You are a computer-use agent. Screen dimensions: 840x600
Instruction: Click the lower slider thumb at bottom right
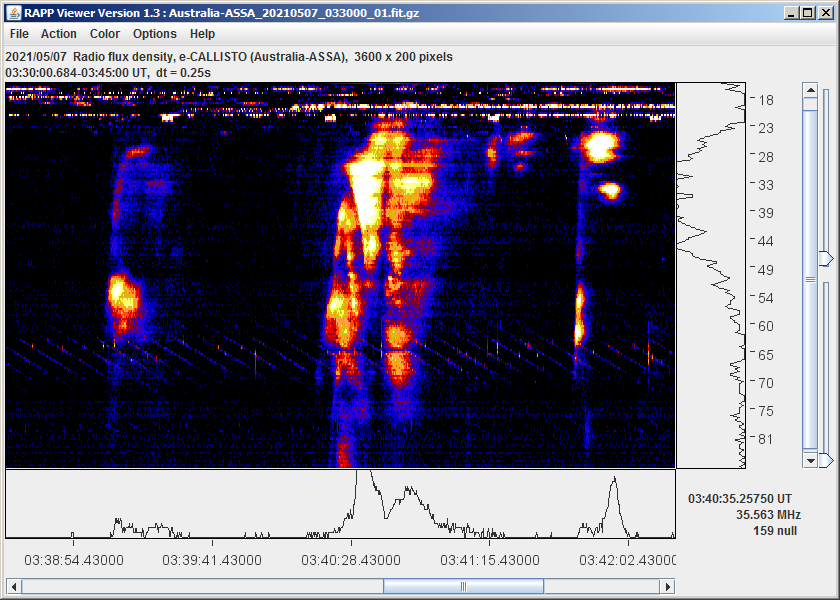(826, 460)
